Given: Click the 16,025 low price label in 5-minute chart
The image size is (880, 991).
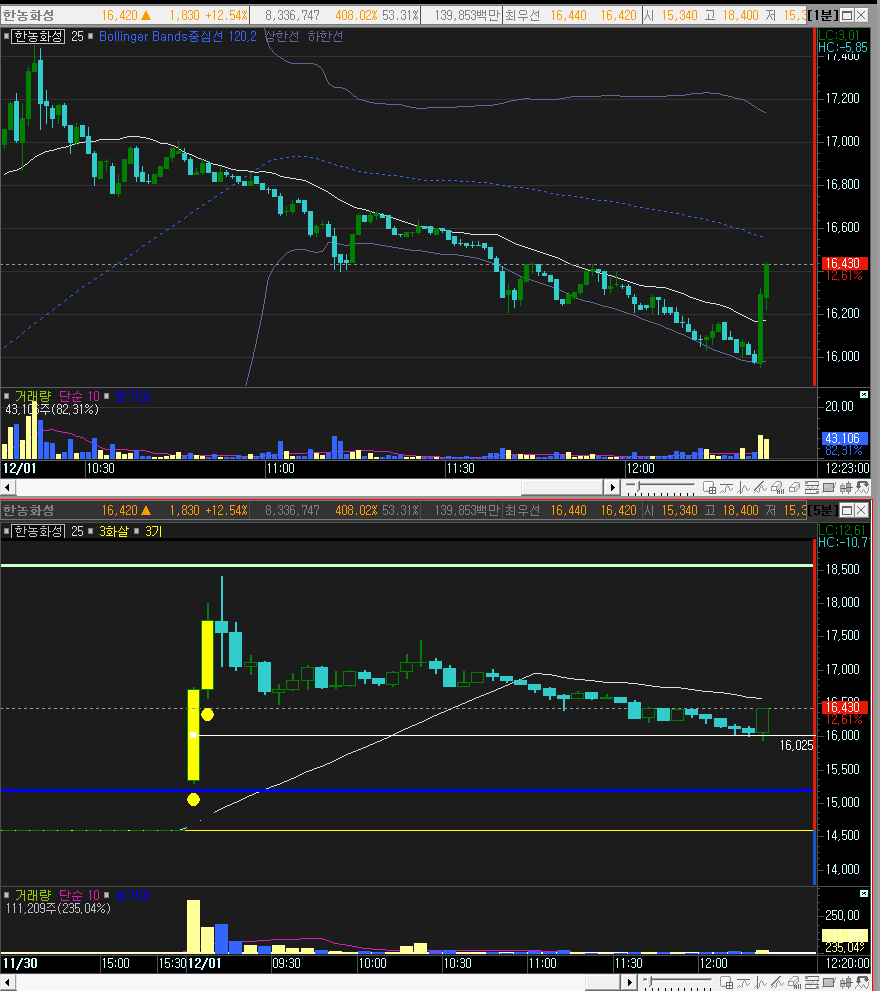Looking at the screenshot, I should coord(797,746).
